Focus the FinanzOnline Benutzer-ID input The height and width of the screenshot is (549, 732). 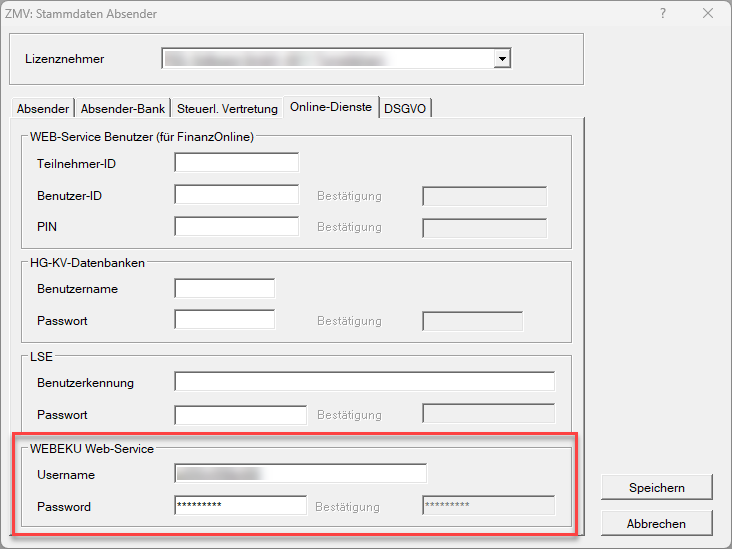(236, 195)
